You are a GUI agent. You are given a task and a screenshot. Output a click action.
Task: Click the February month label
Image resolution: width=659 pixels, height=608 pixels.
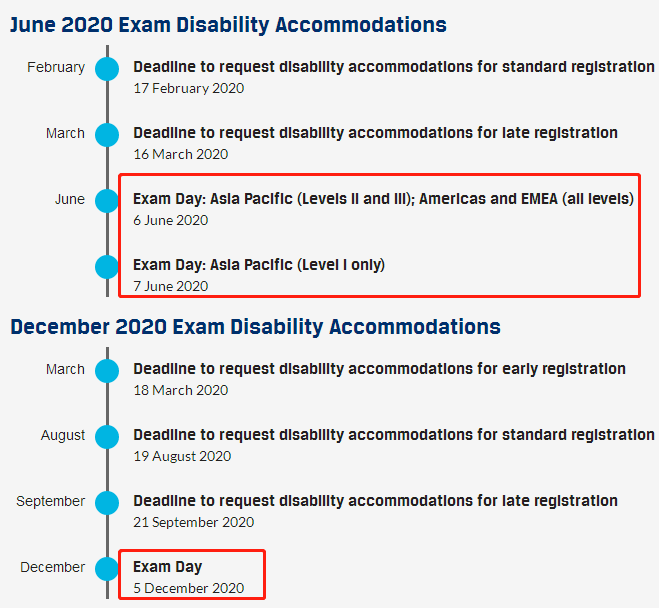pyautogui.click(x=56, y=68)
